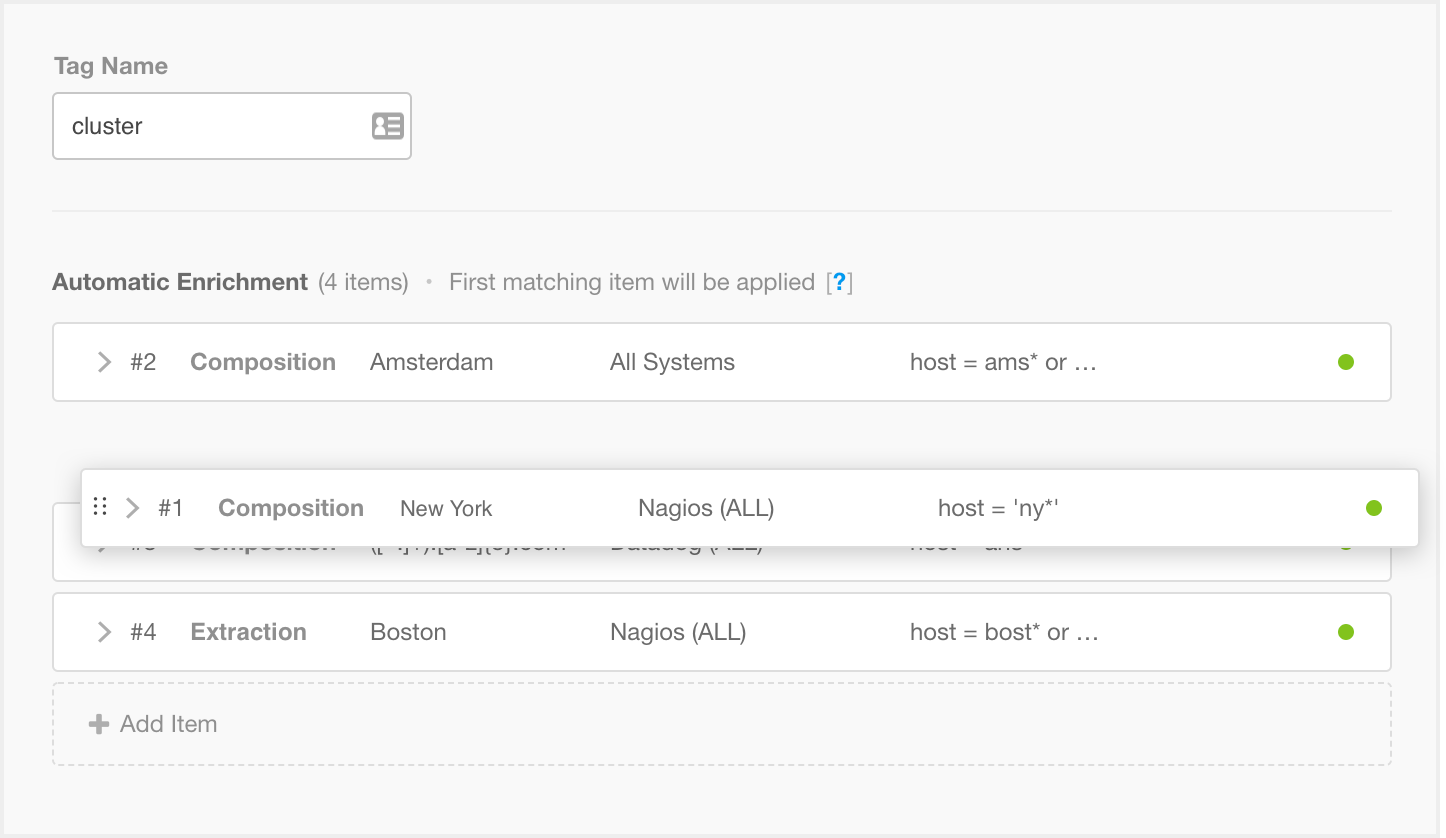Click the contact card icon in Tag Name field

387,126
